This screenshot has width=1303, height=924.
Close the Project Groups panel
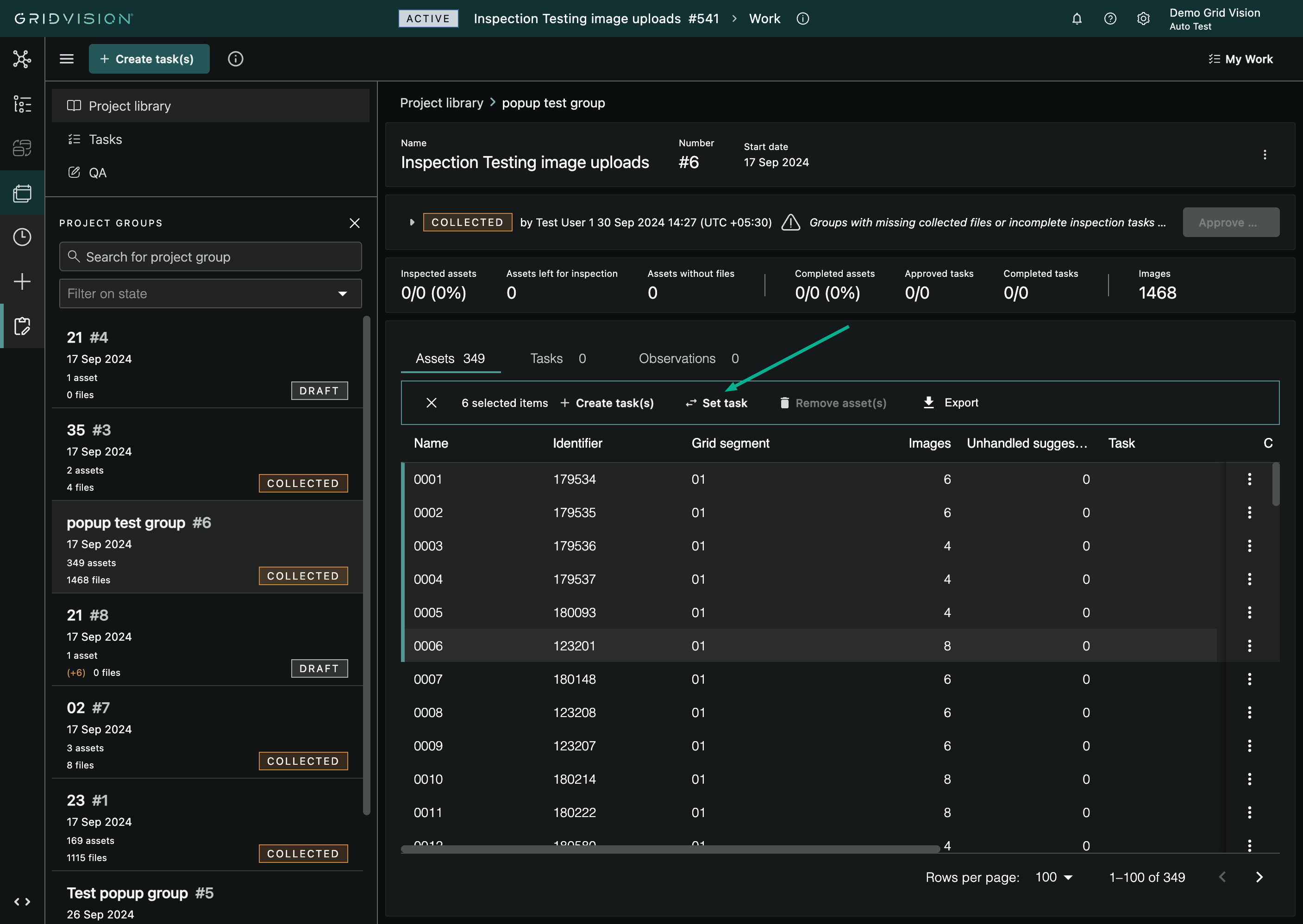click(x=355, y=223)
